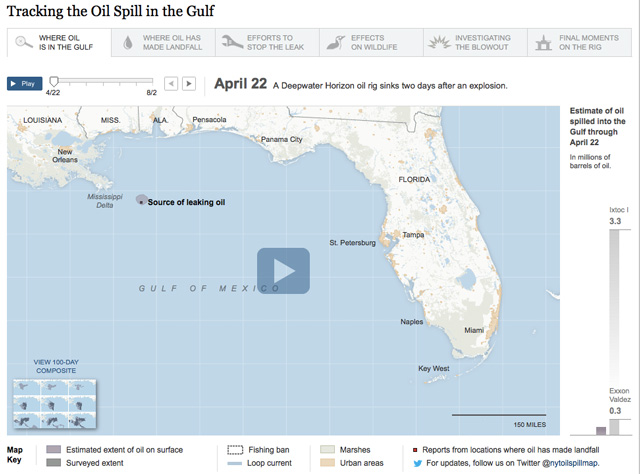640x474 pixels.
Task: Advance to next date with right arrow
Action: [x=188, y=84]
